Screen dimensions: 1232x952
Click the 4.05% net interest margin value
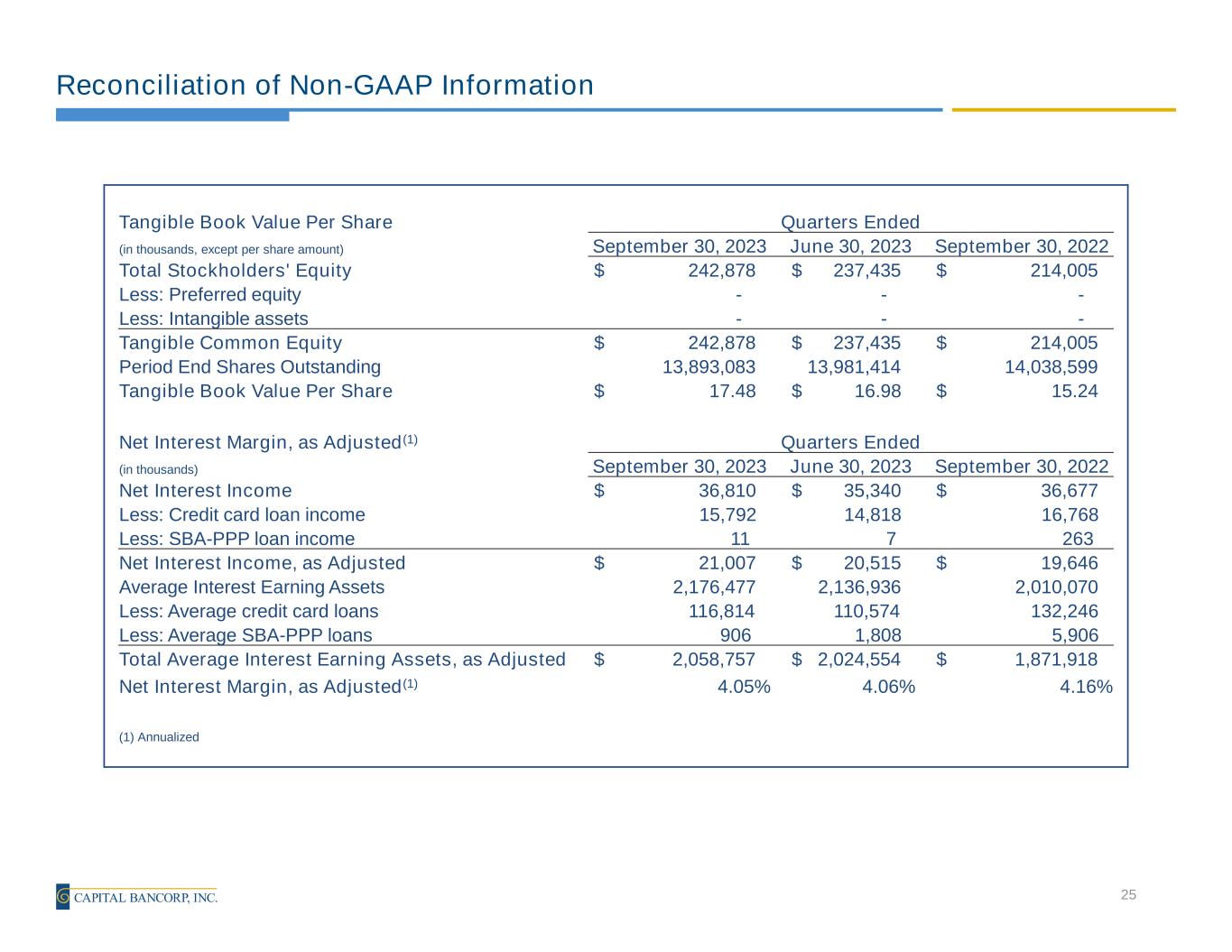744,687
